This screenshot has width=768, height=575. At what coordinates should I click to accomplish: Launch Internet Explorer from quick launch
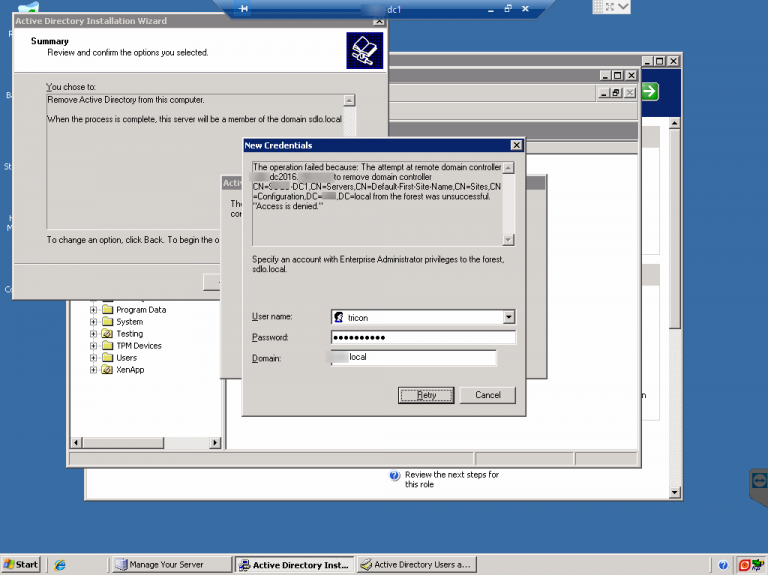tap(60, 565)
